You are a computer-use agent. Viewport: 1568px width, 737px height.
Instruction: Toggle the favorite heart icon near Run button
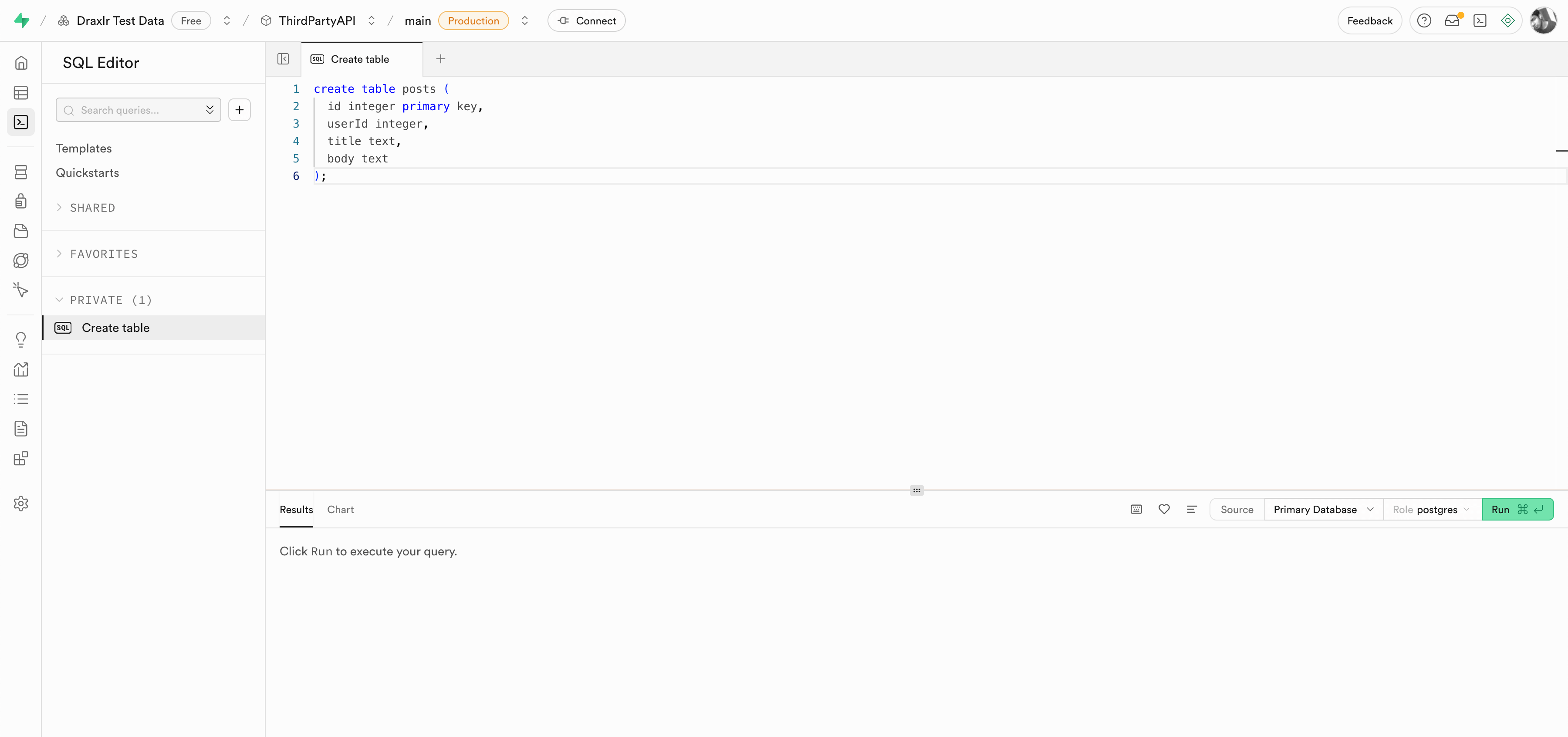coord(1164,509)
